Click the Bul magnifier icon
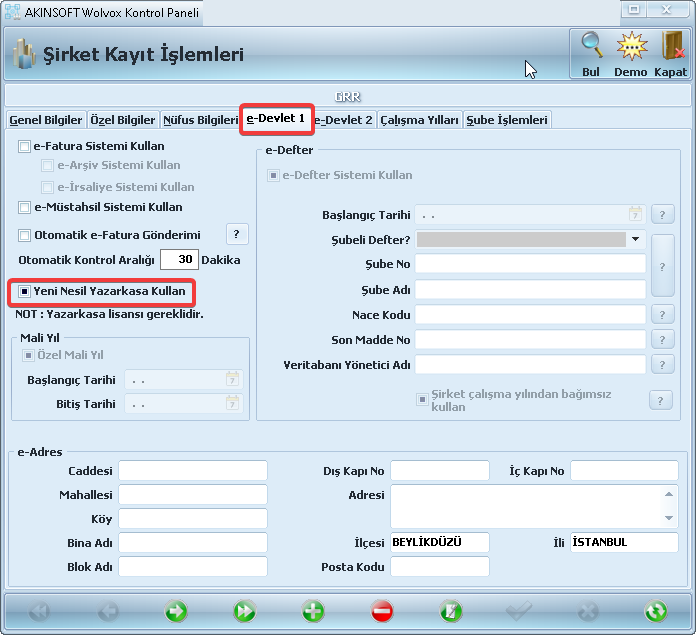This screenshot has height=635, width=696. tap(592, 45)
